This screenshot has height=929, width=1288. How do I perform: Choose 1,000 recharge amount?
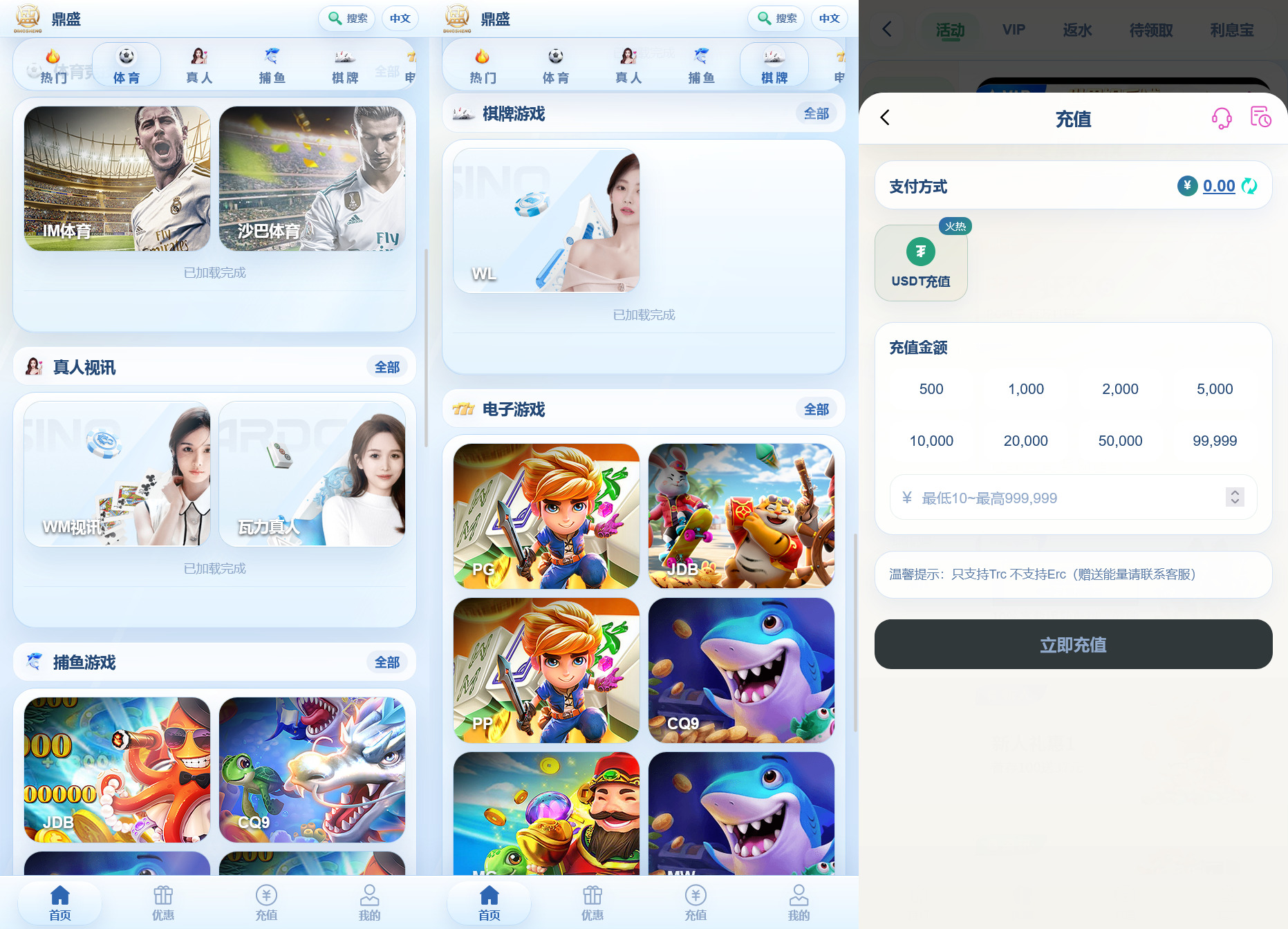coord(1026,389)
